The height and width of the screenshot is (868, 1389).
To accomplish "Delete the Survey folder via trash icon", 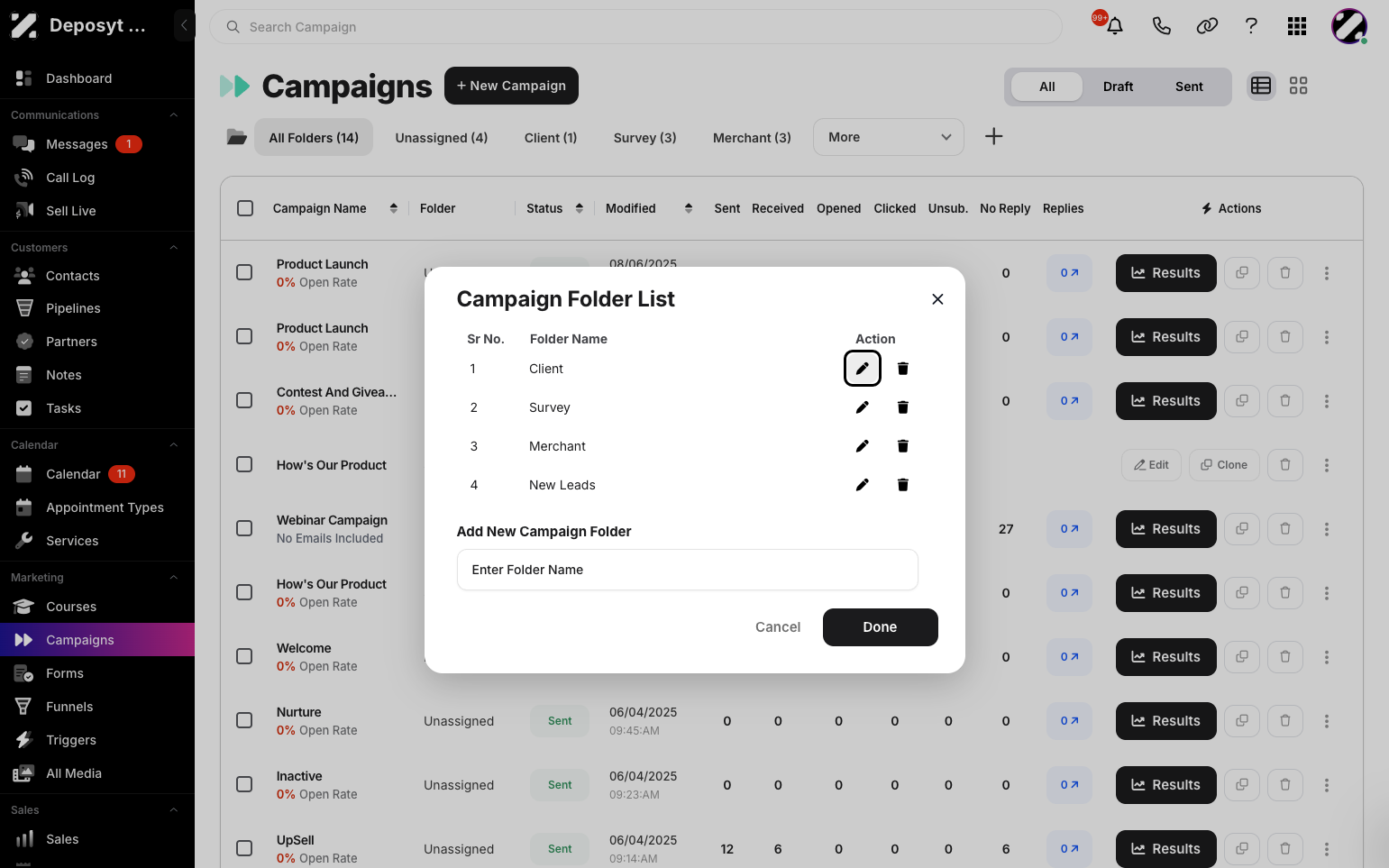I will pos(902,407).
